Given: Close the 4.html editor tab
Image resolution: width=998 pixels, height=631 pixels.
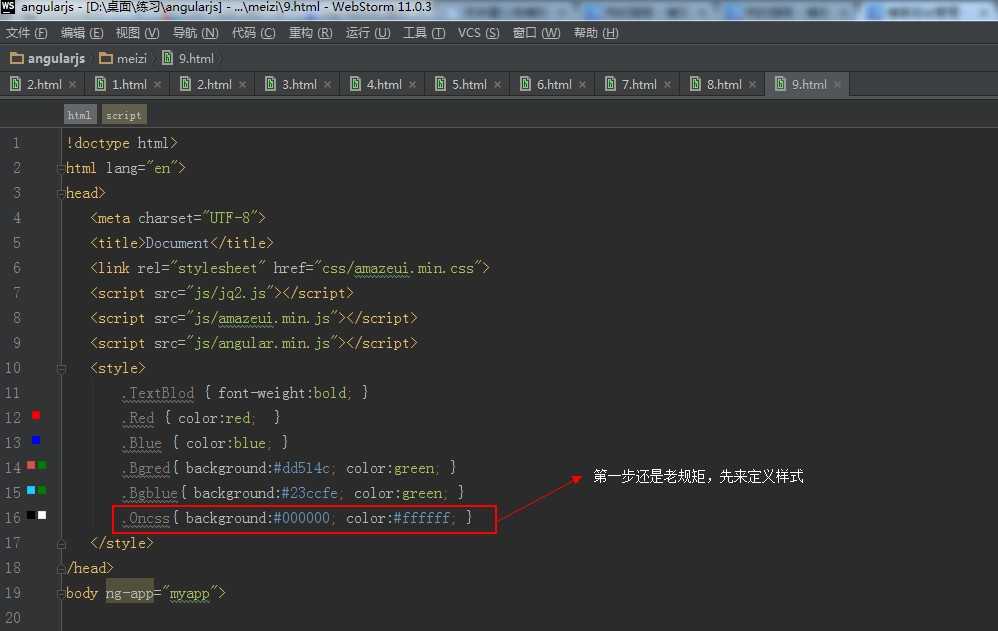Looking at the screenshot, I should click(x=412, y=85).
